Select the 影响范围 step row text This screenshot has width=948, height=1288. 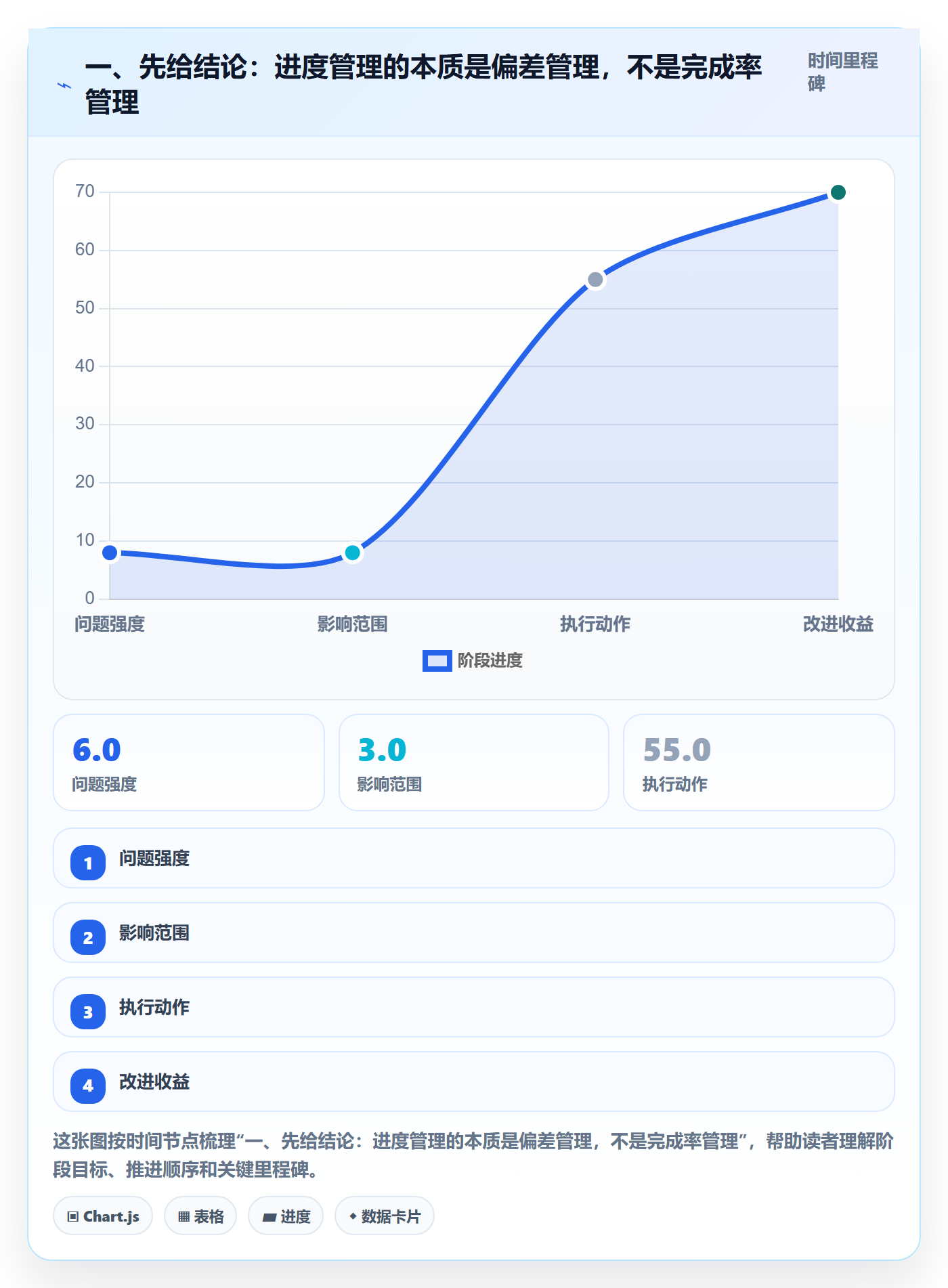(x=154, y=933)
